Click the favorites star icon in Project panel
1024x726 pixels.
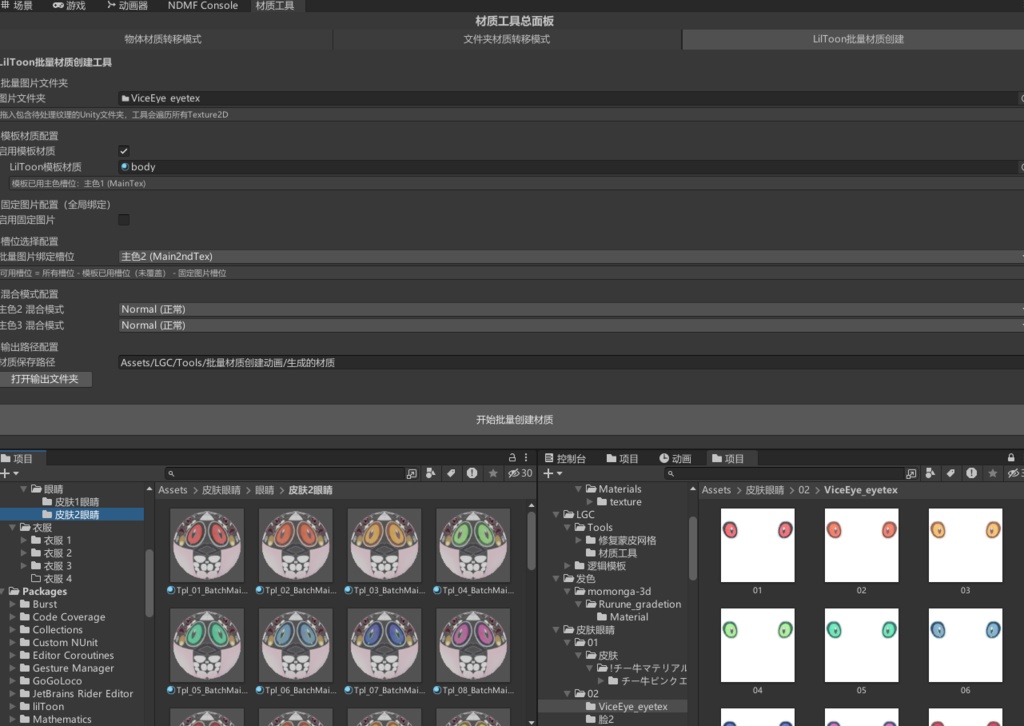click(x=493, y=472)
